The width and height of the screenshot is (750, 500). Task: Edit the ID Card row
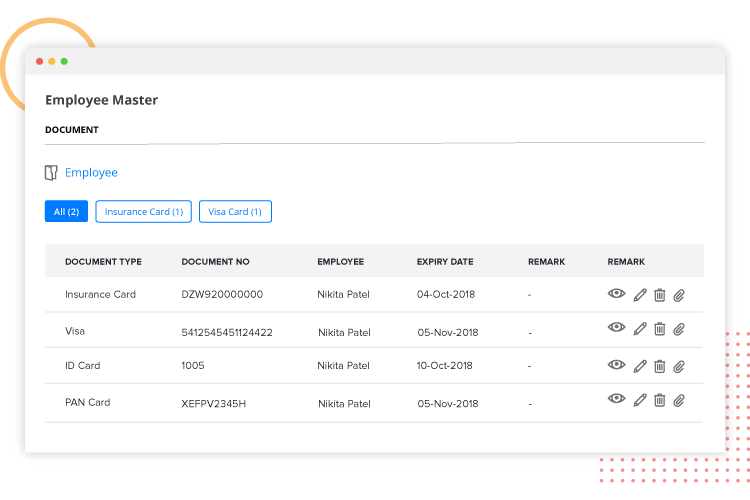[640, 366]
